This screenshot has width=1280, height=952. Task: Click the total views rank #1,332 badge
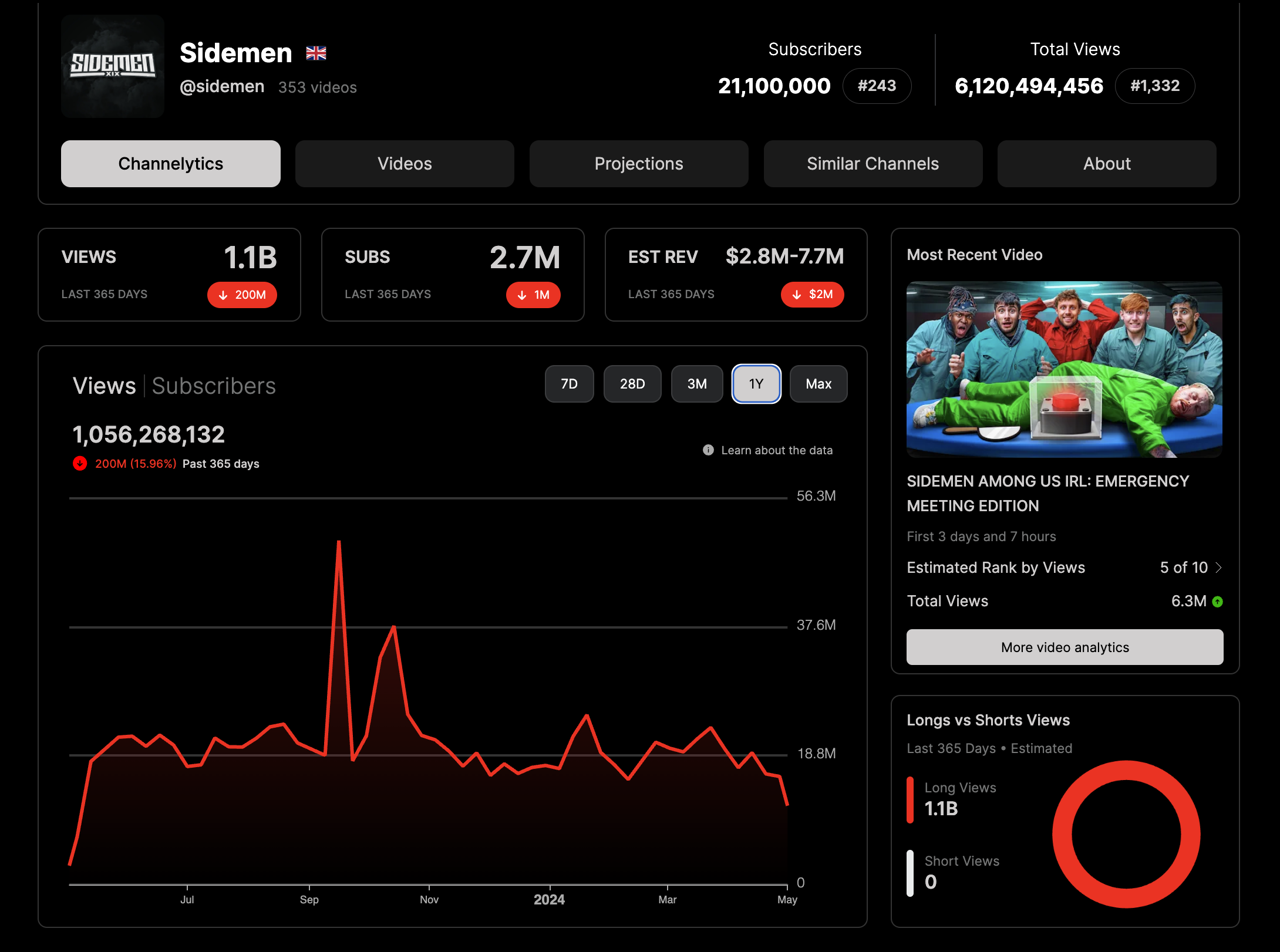pos(1154,86)
